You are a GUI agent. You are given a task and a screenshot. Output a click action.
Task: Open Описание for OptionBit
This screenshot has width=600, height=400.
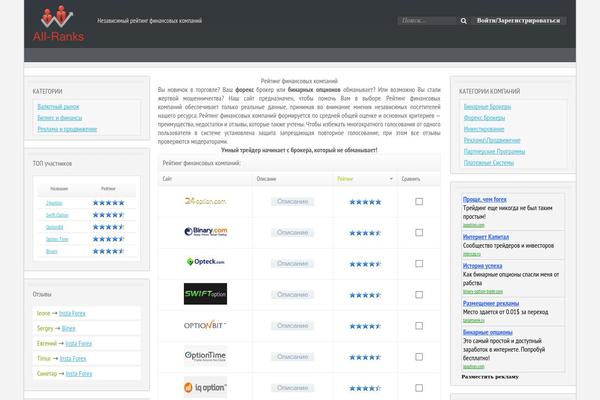coord(292,326)
